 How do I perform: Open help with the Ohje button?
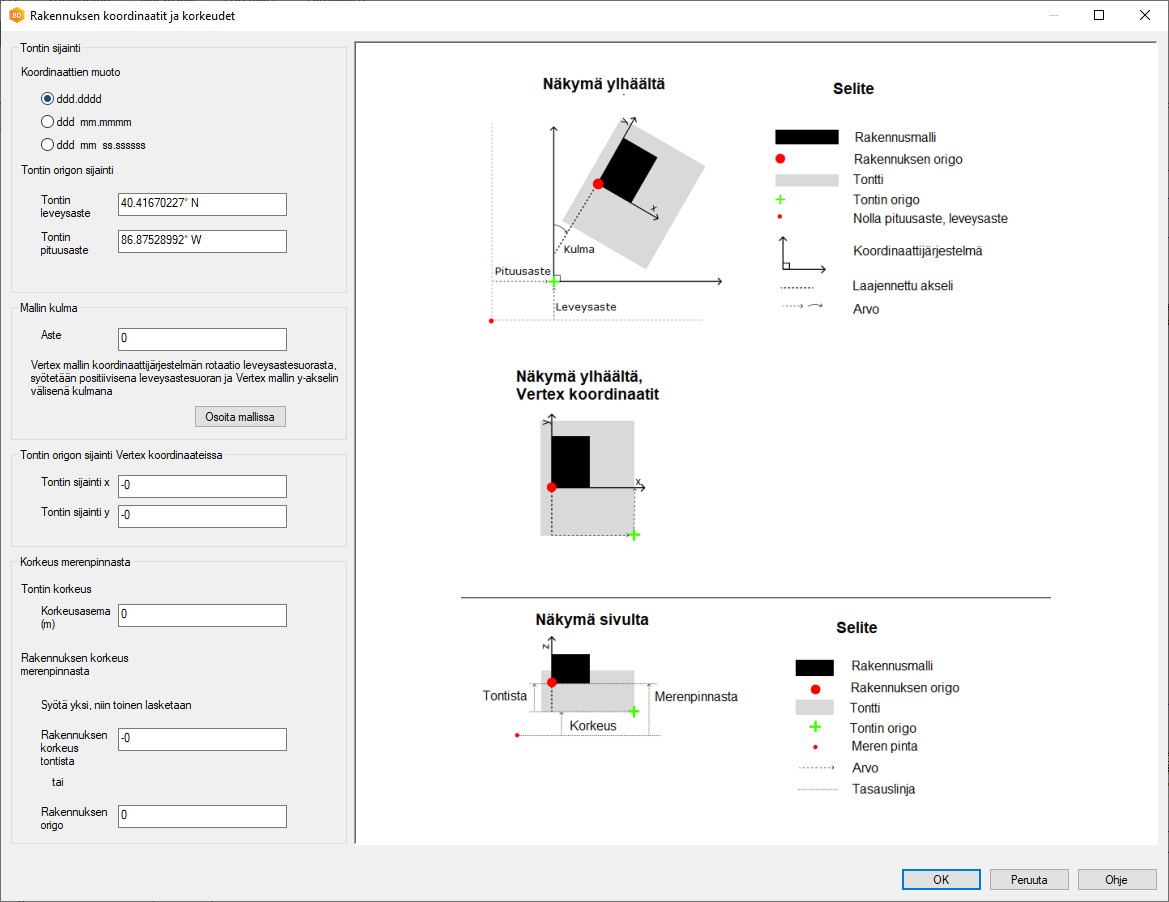(x=1116, y=880)
